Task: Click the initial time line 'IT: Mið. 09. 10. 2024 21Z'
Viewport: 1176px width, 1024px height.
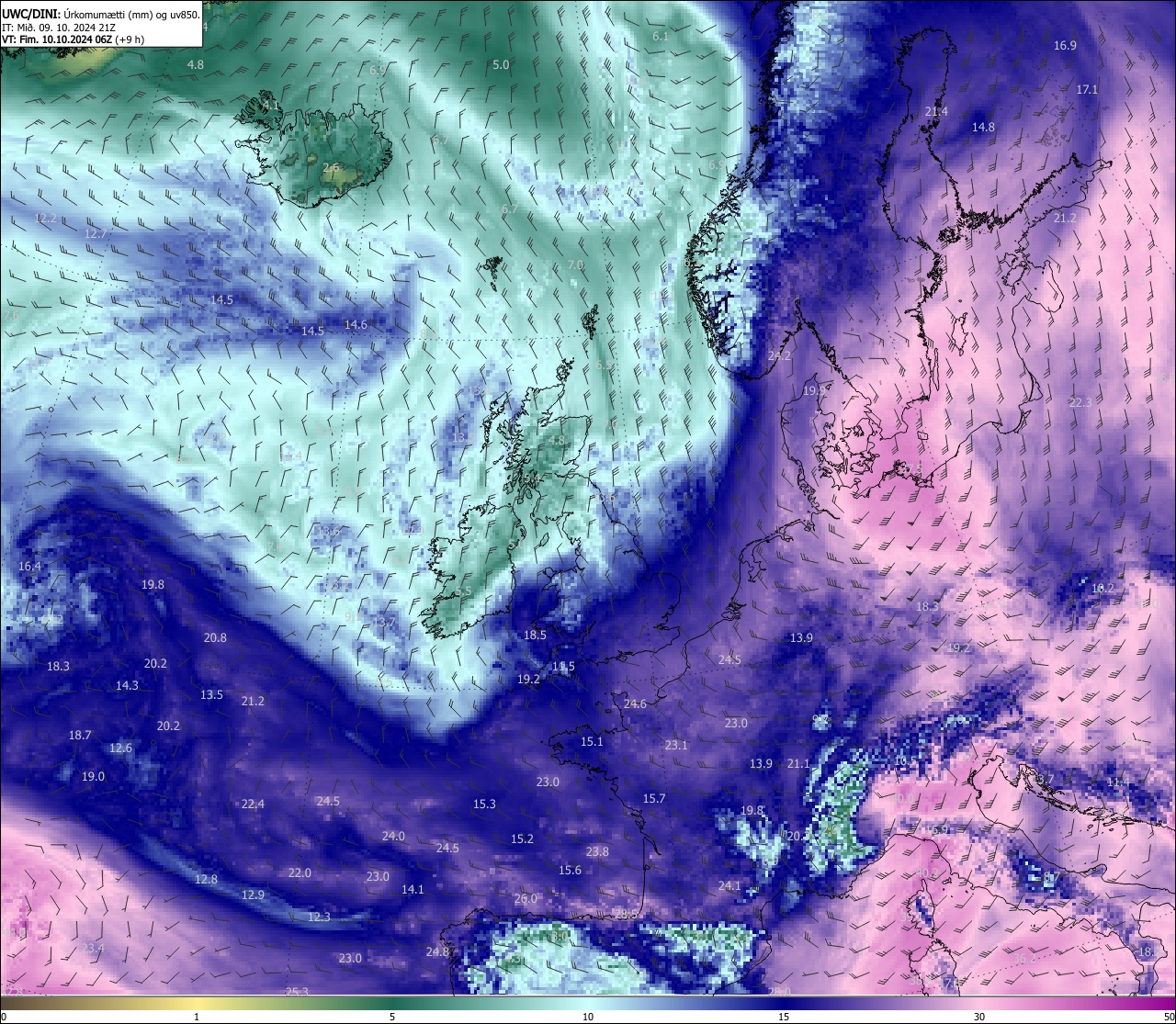Action: [x=59, y=28]
